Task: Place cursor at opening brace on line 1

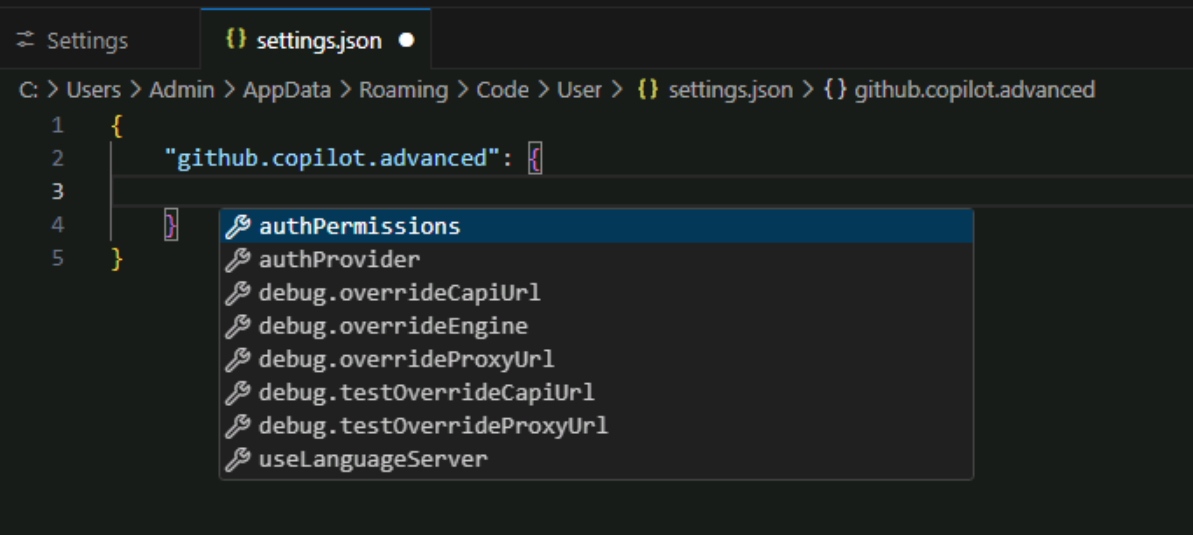Action: (117, 126)
